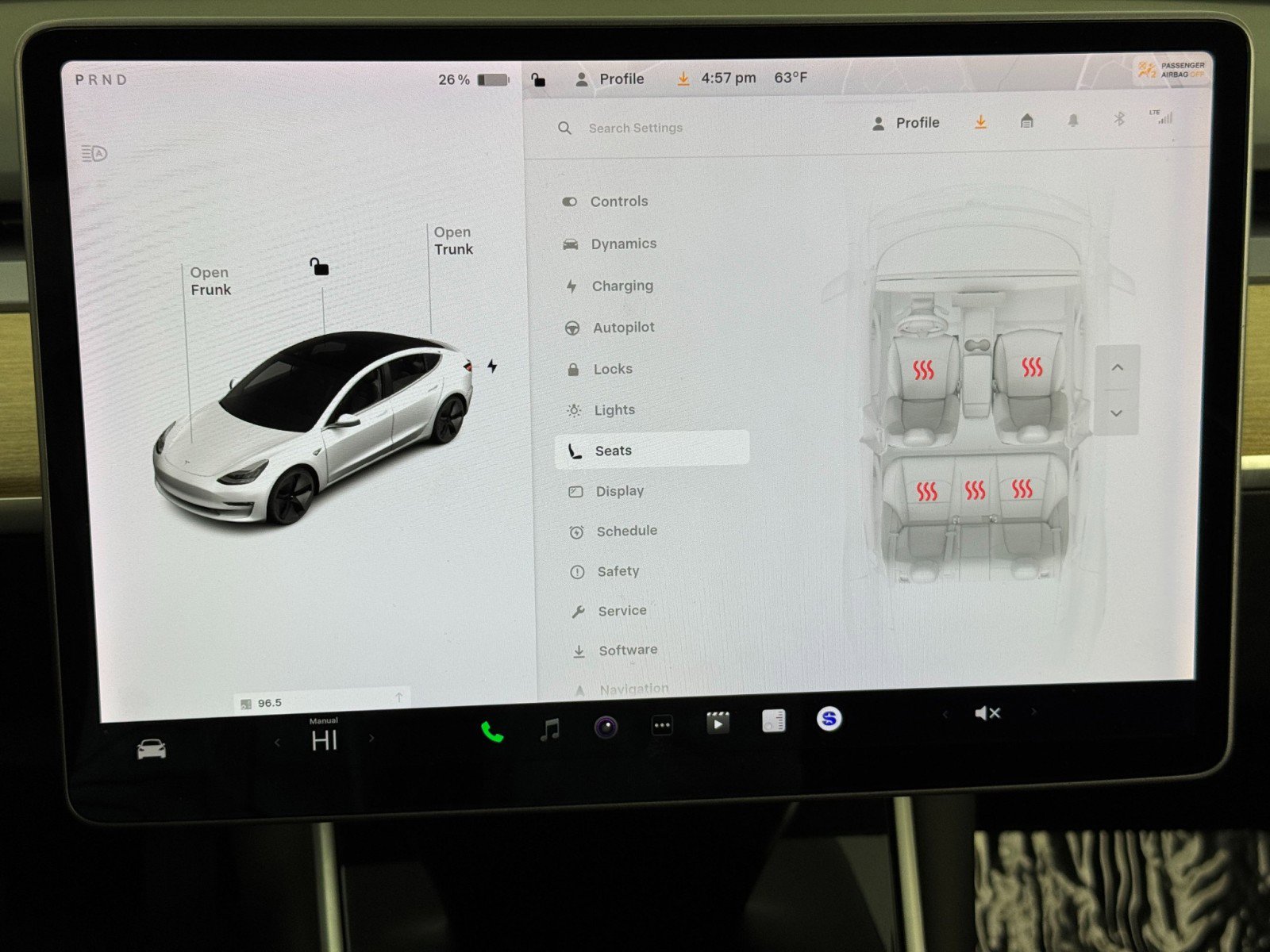The height and width of the screenshot is (952, 1270).
Task: Launch Spotify from the app bar
Action: coord(829,720)
